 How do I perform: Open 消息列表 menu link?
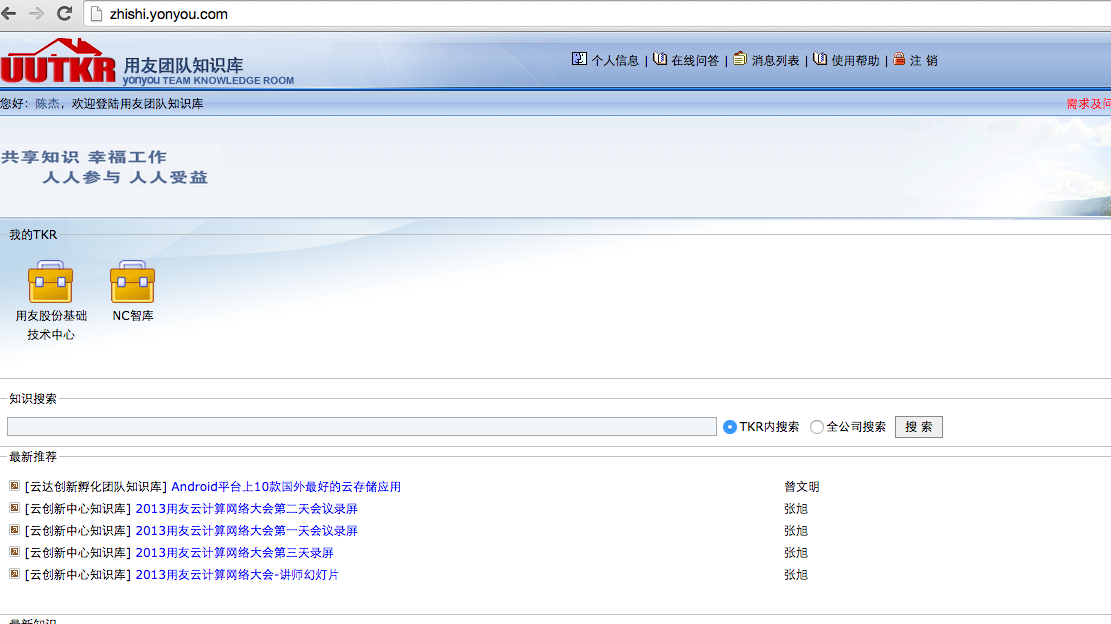pos(775,61)
